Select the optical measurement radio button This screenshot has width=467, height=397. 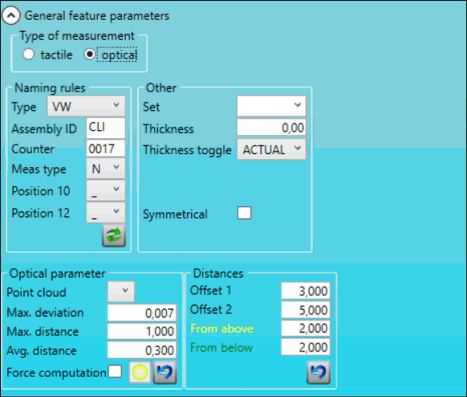90,54
